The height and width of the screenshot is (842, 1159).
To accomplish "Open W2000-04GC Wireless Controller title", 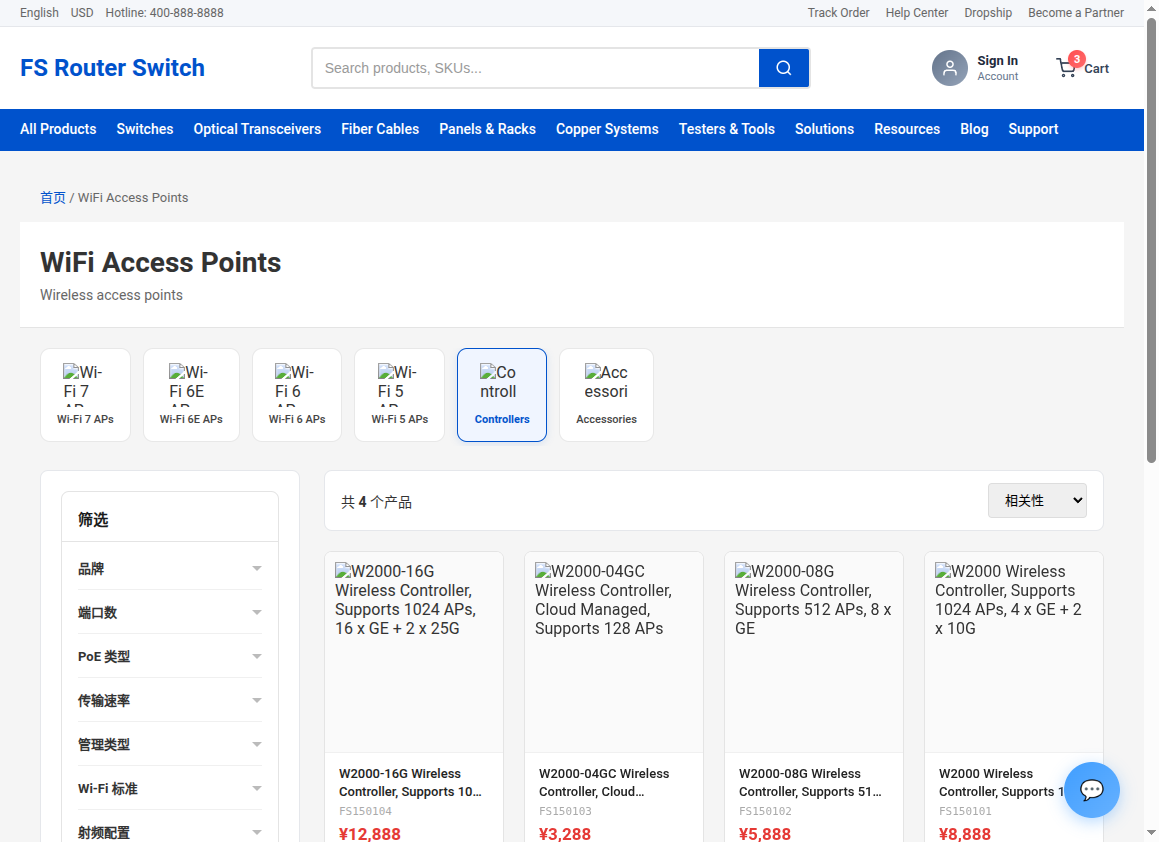I will [604, 782].
